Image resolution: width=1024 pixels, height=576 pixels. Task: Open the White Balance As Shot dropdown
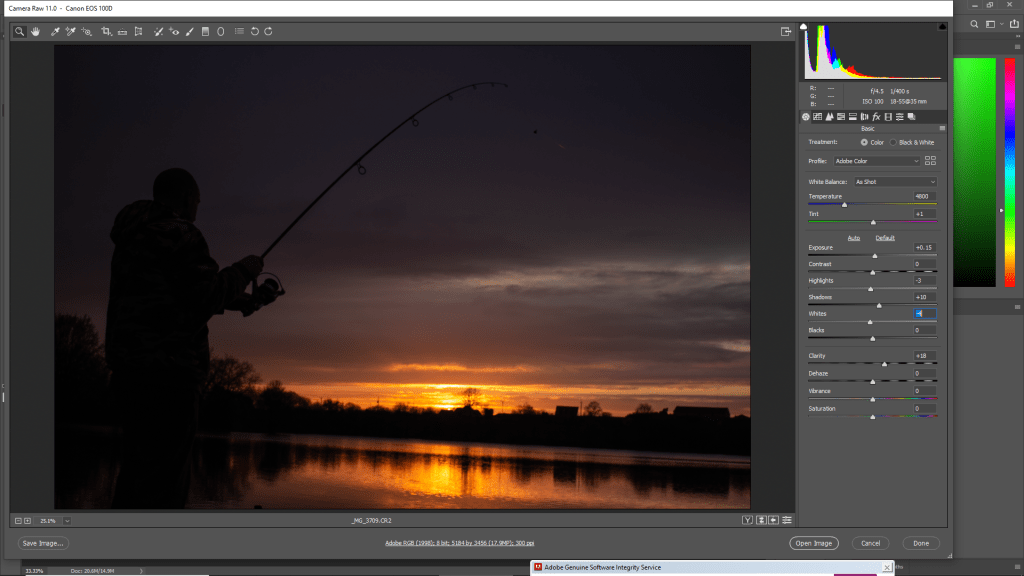click(894, 182)
